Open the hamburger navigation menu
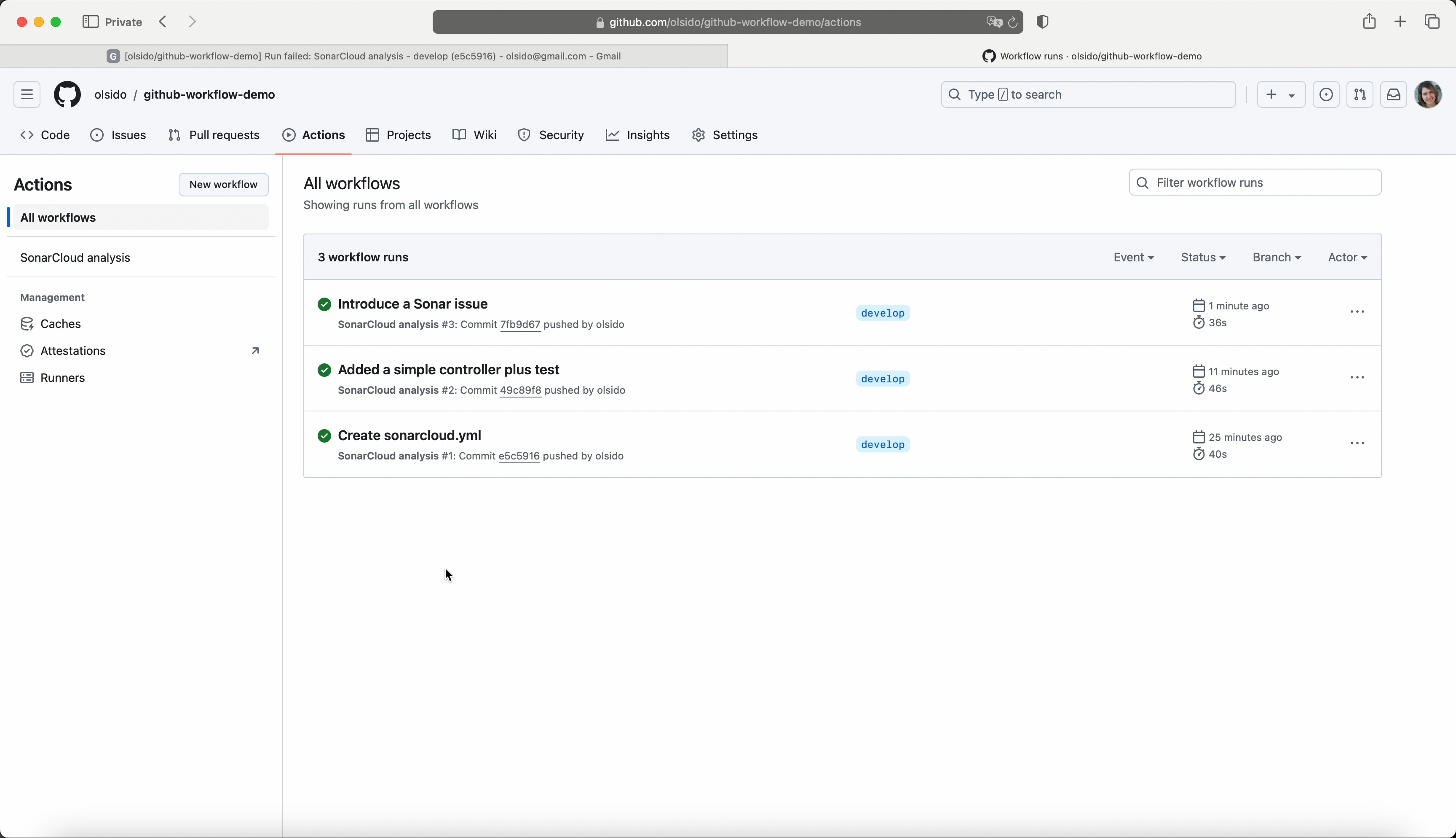 click(x=27, y=94)
